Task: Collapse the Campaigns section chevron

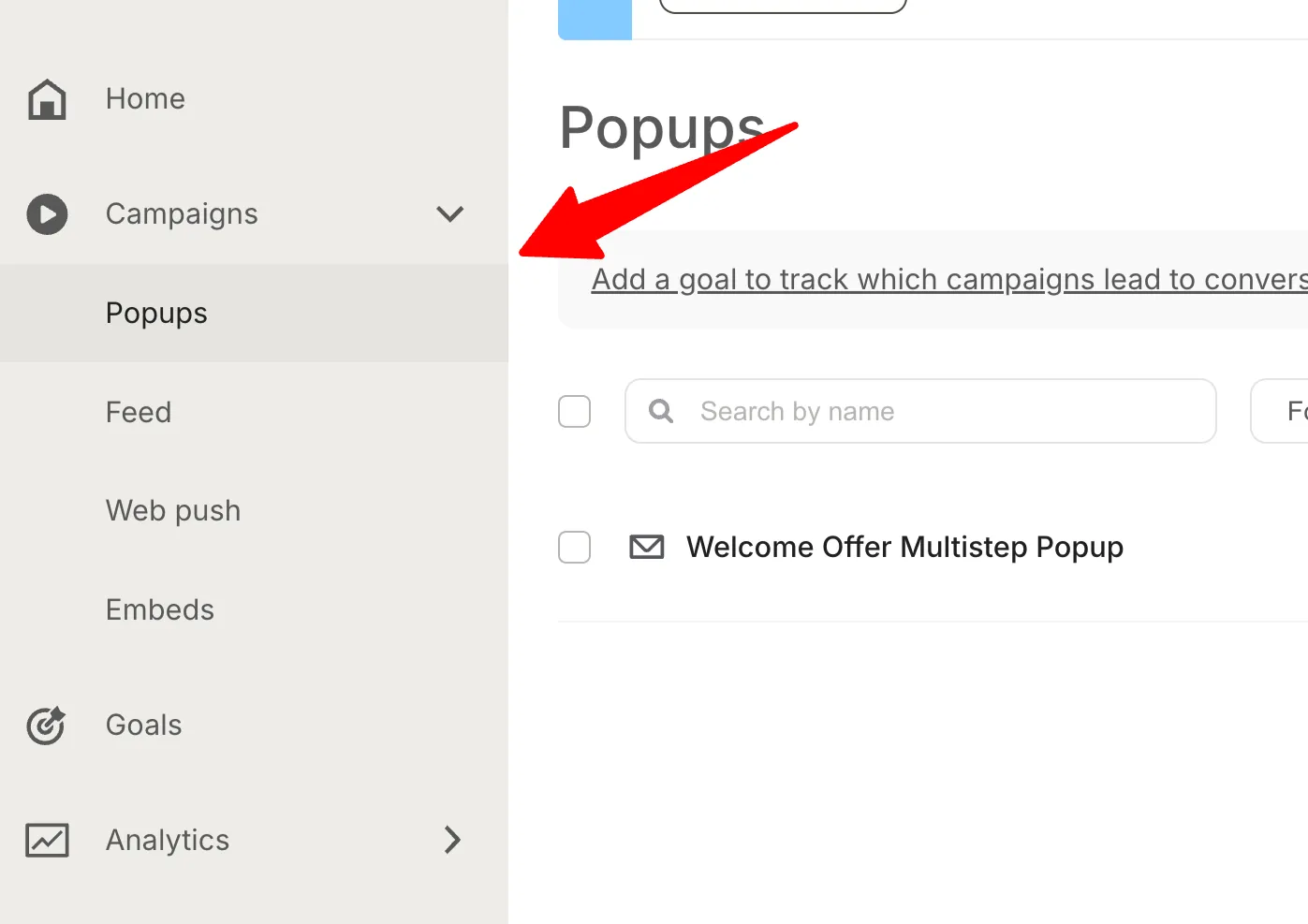Action: (x=450, y=214)
